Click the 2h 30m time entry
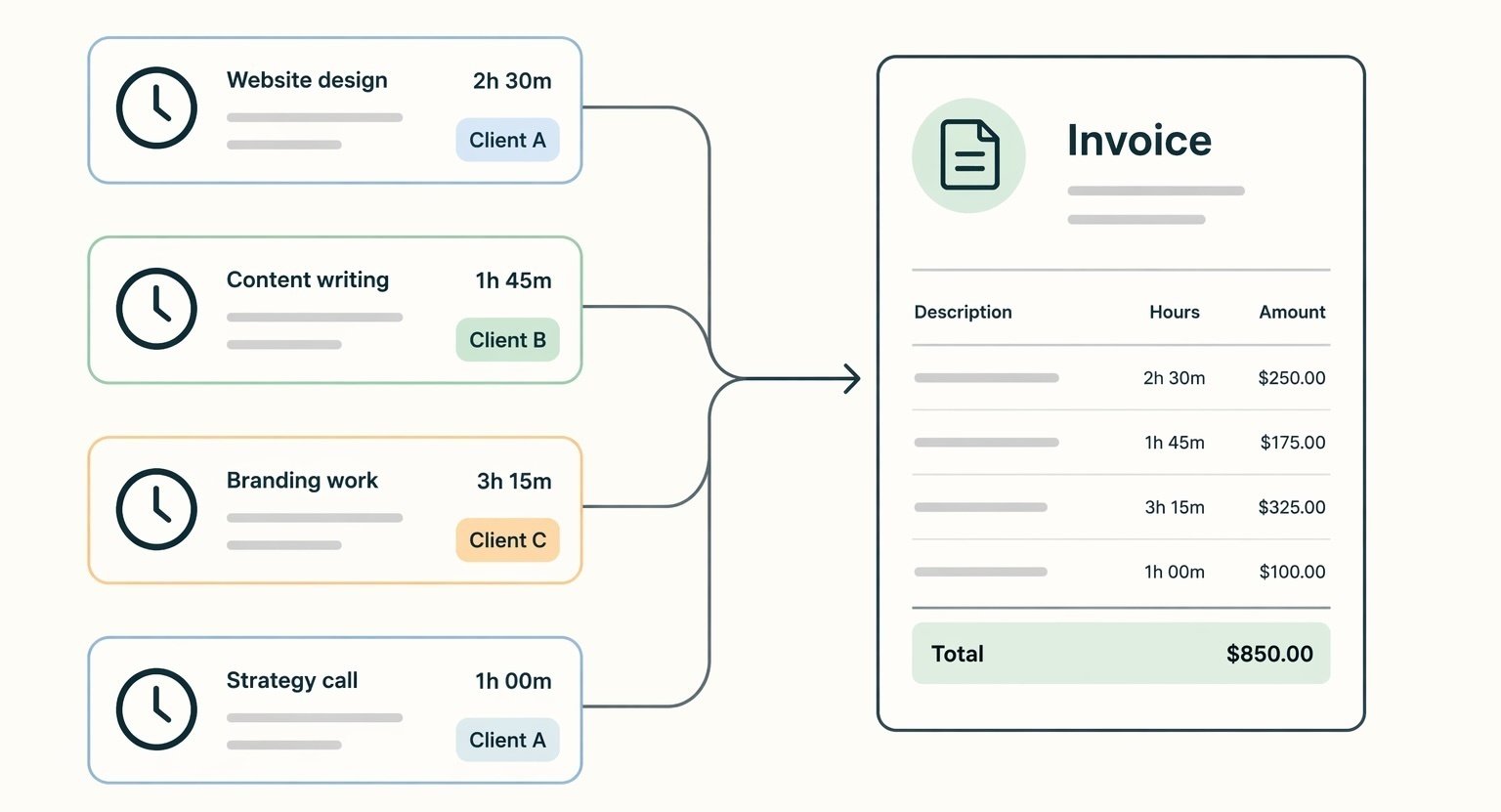This screenshot has width=1501, height=812. coord(512,82)
